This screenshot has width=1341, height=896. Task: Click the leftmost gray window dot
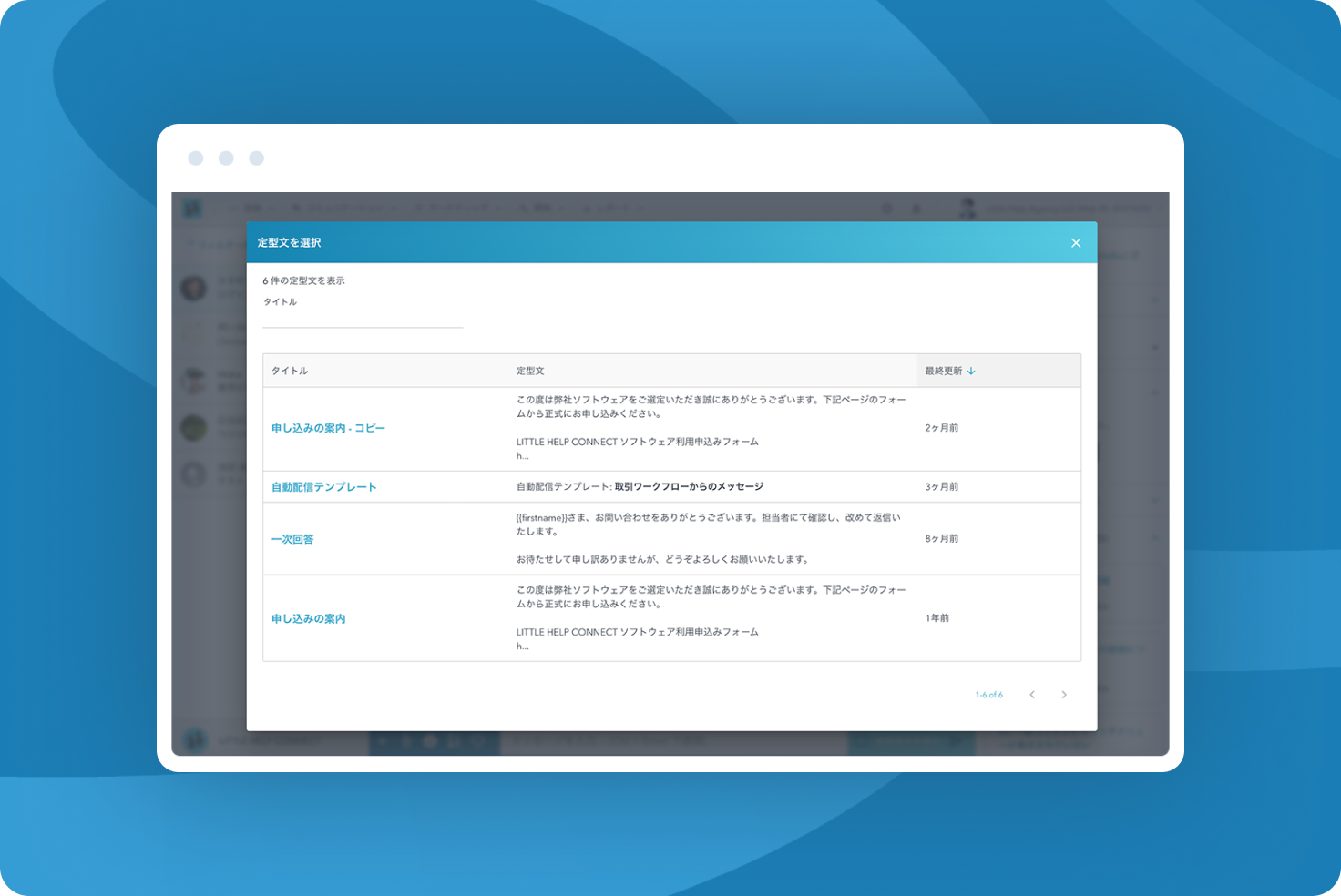[x=196, y=158]
